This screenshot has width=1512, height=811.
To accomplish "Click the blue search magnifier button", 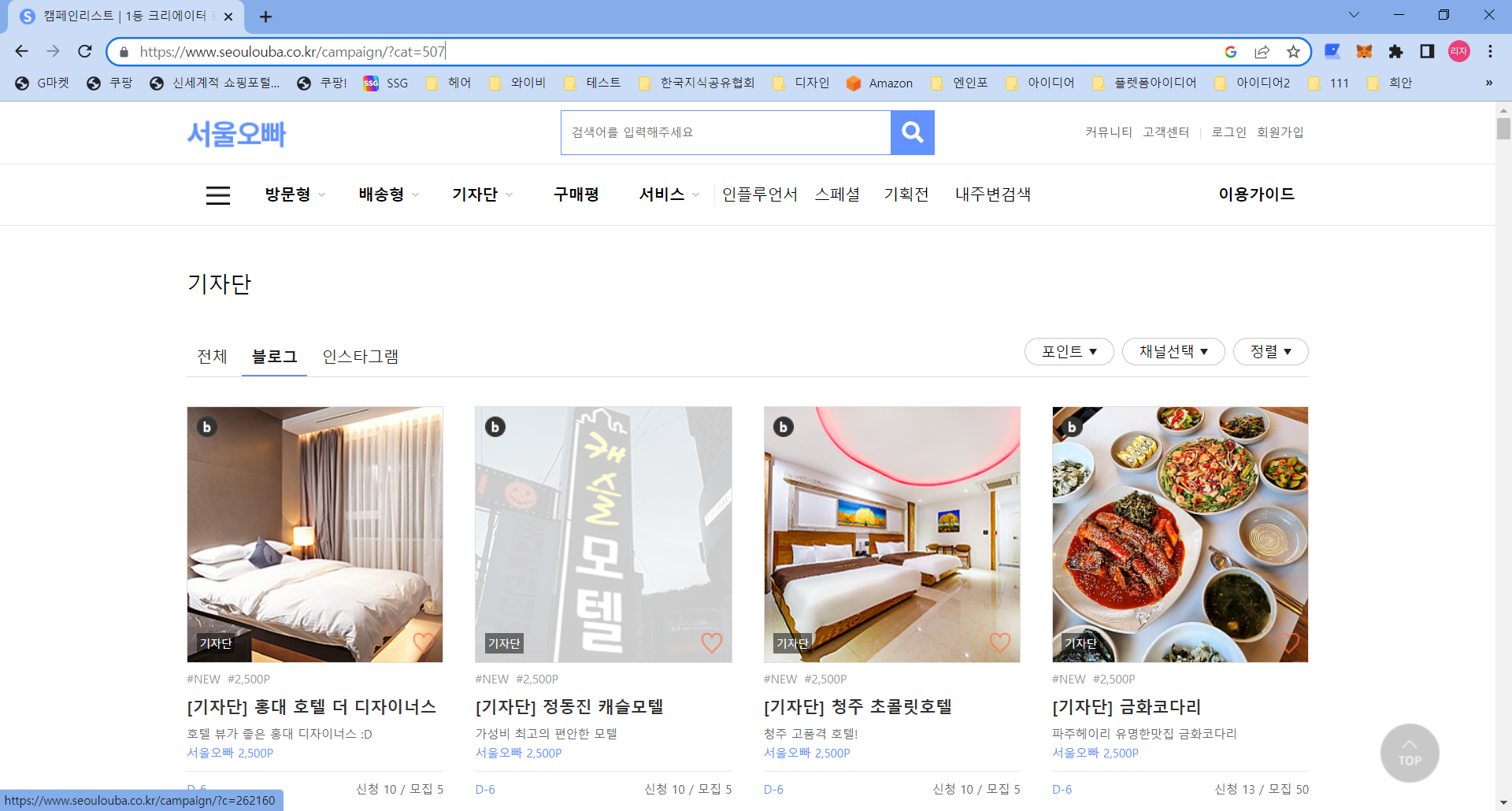I will click(912, 132).
